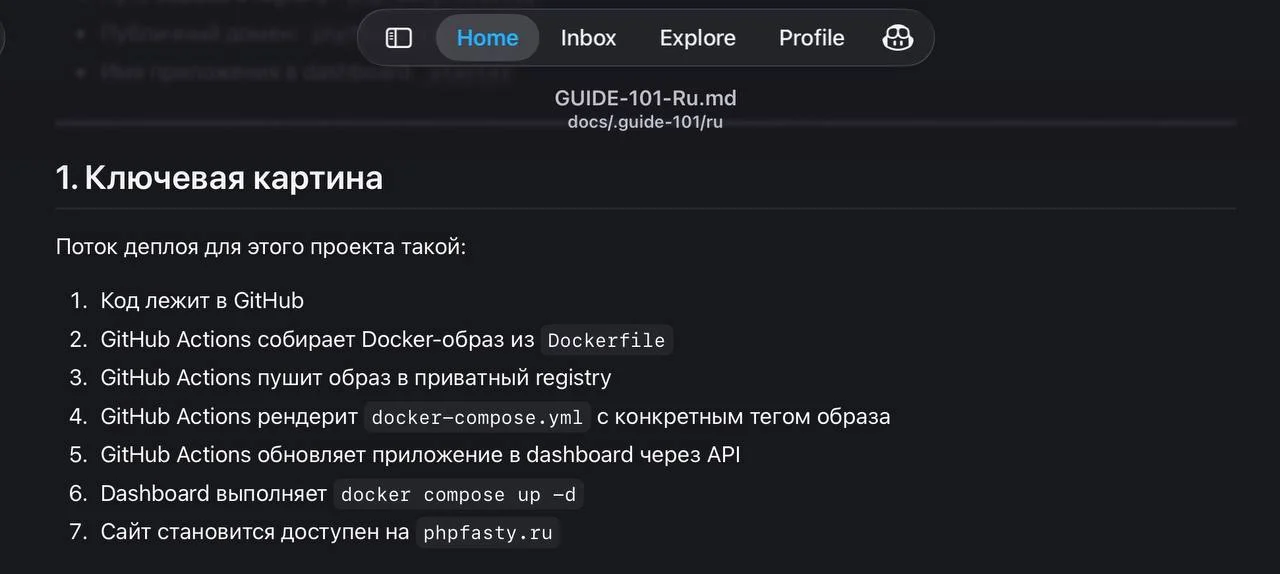1280x574 pixels.
Task: Click the docker-compose.yml code snippet
Action: click(477, 417)
